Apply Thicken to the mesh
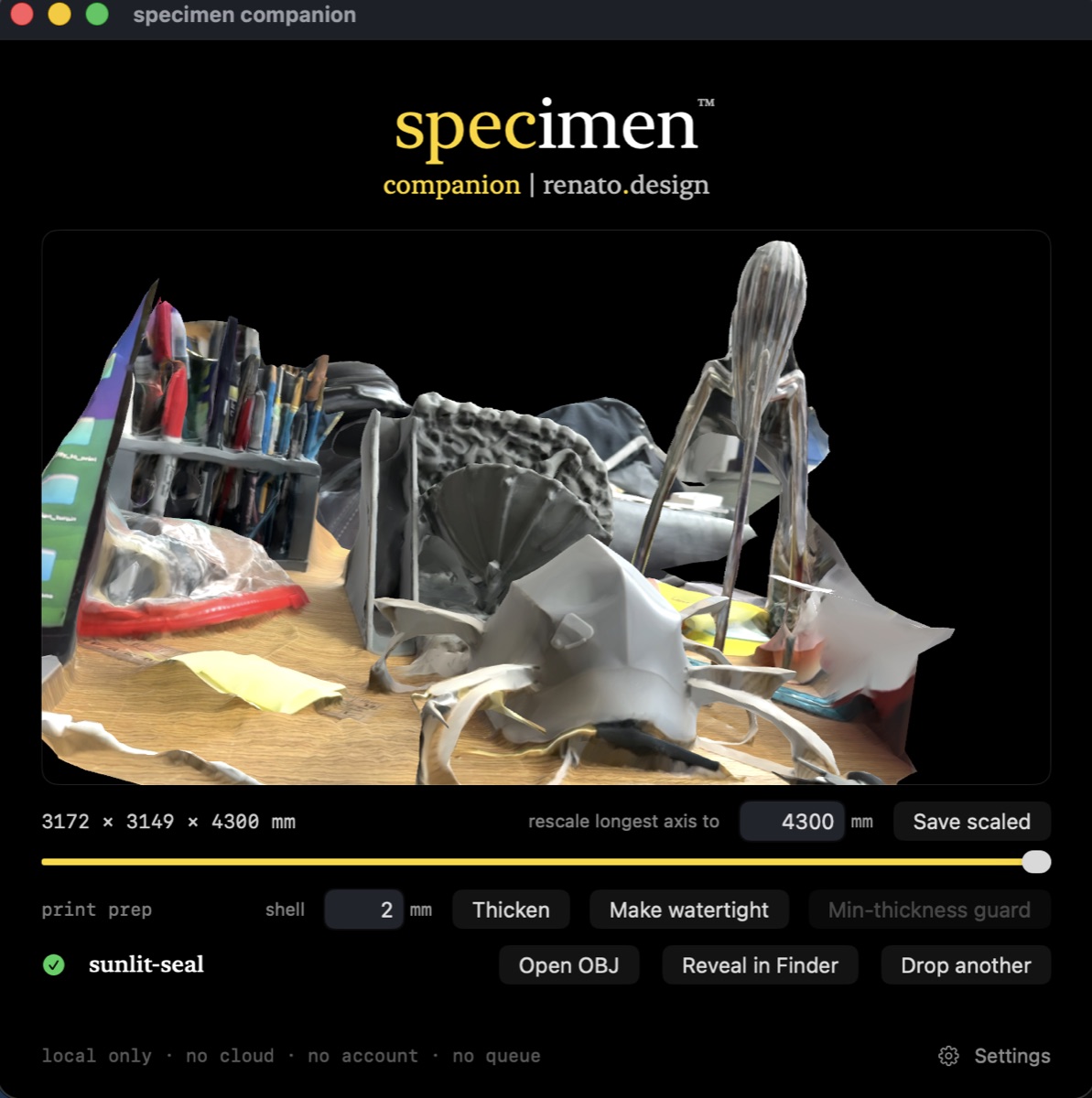The height and width of the screenshot is (1098, 1092). [511, 910]
